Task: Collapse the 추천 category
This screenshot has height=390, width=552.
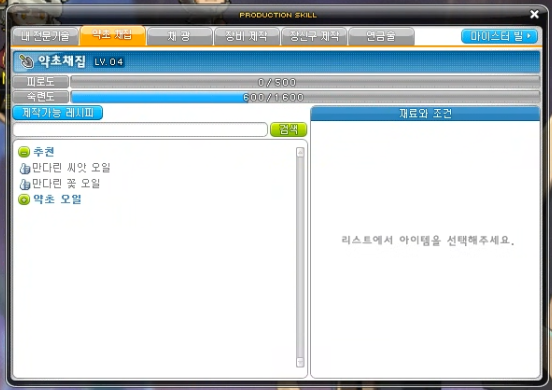Action: coord(24,152)
